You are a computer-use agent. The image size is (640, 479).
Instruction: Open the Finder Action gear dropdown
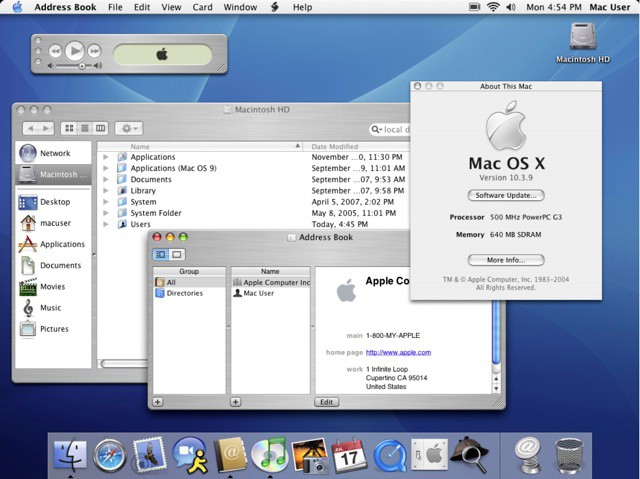pyautogui.click(x=129, y=128)
